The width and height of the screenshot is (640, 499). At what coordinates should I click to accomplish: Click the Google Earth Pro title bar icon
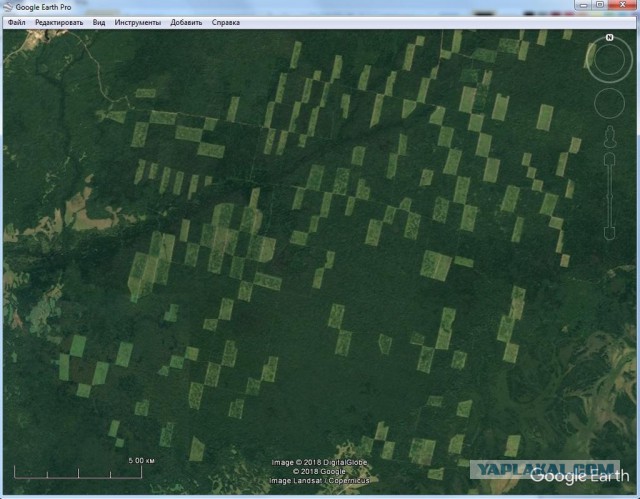point(8,7)
